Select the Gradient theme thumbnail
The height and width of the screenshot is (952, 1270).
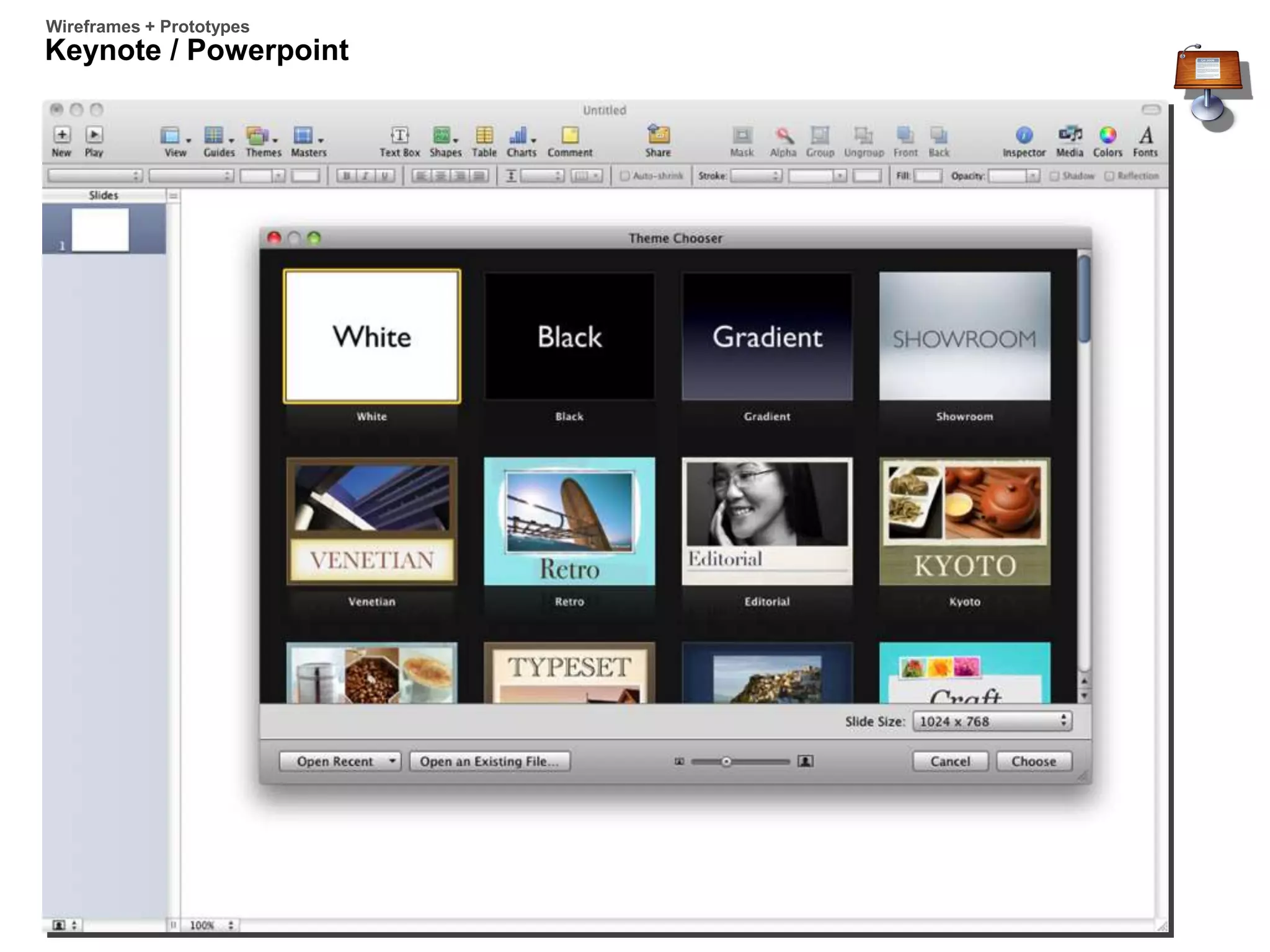[767, 336]
